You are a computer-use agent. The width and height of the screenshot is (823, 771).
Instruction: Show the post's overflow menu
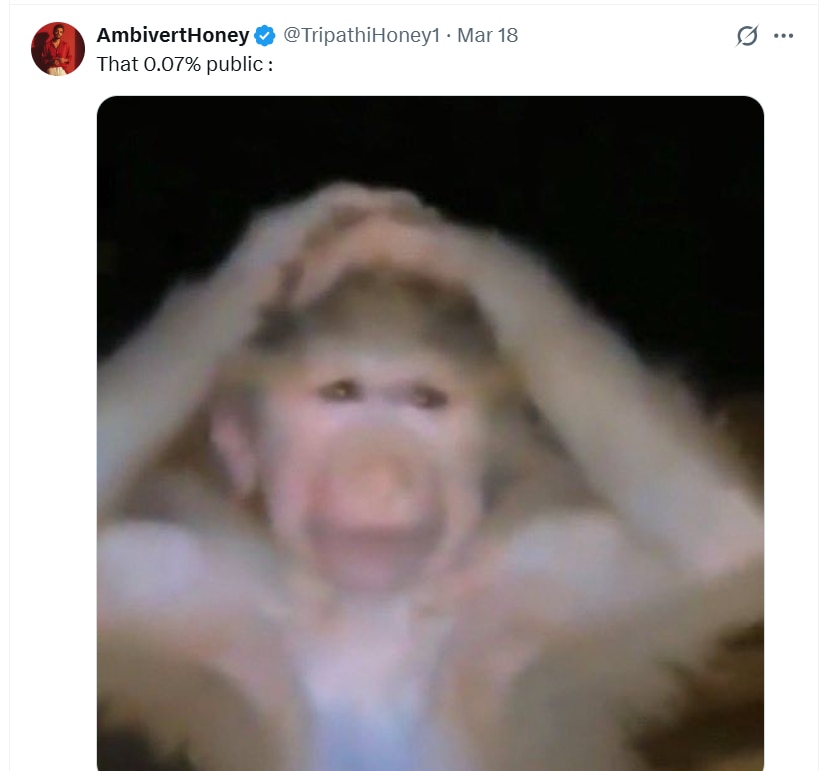tap(783, 36)
